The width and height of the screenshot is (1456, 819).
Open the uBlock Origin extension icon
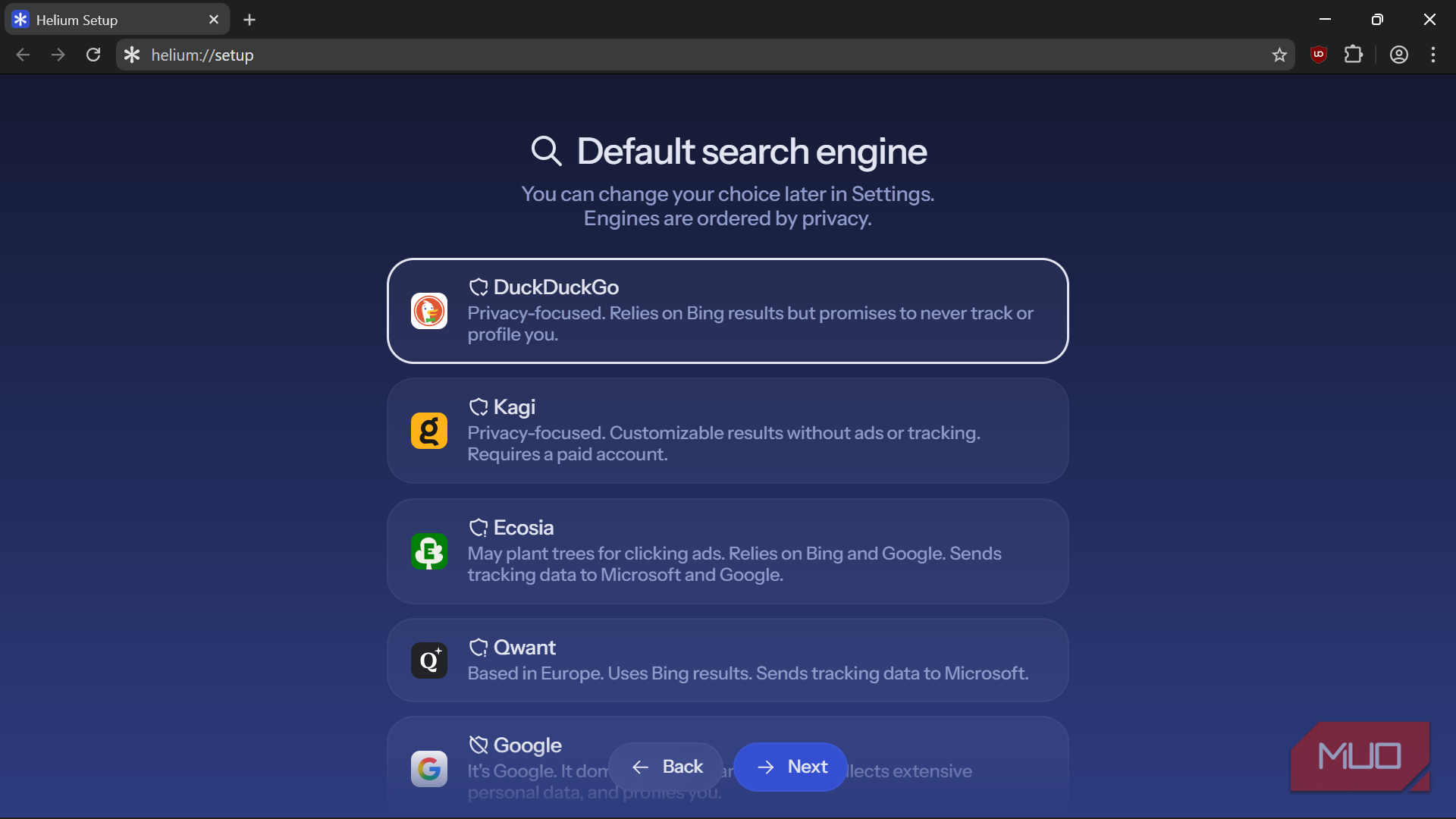point(1319,55)
